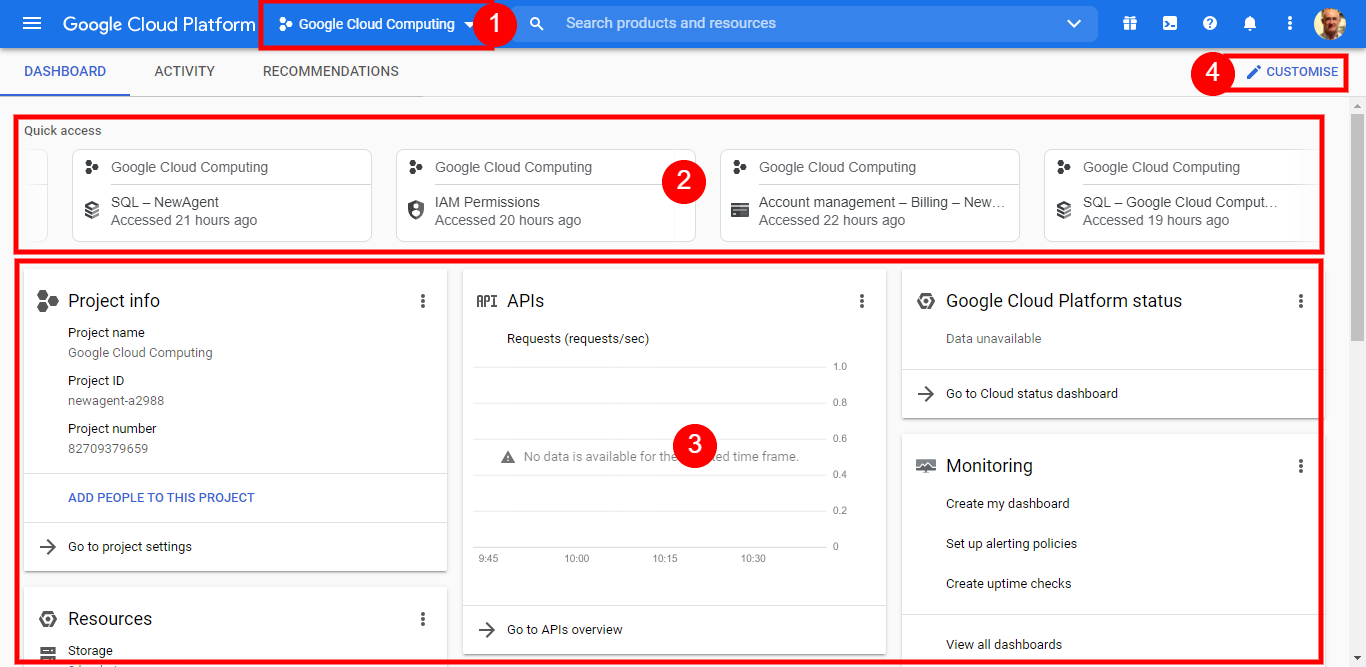Open the help question-mark icon
Image resolution: width=1366 pixels, height=667 pixels.
click(1210, 23)
